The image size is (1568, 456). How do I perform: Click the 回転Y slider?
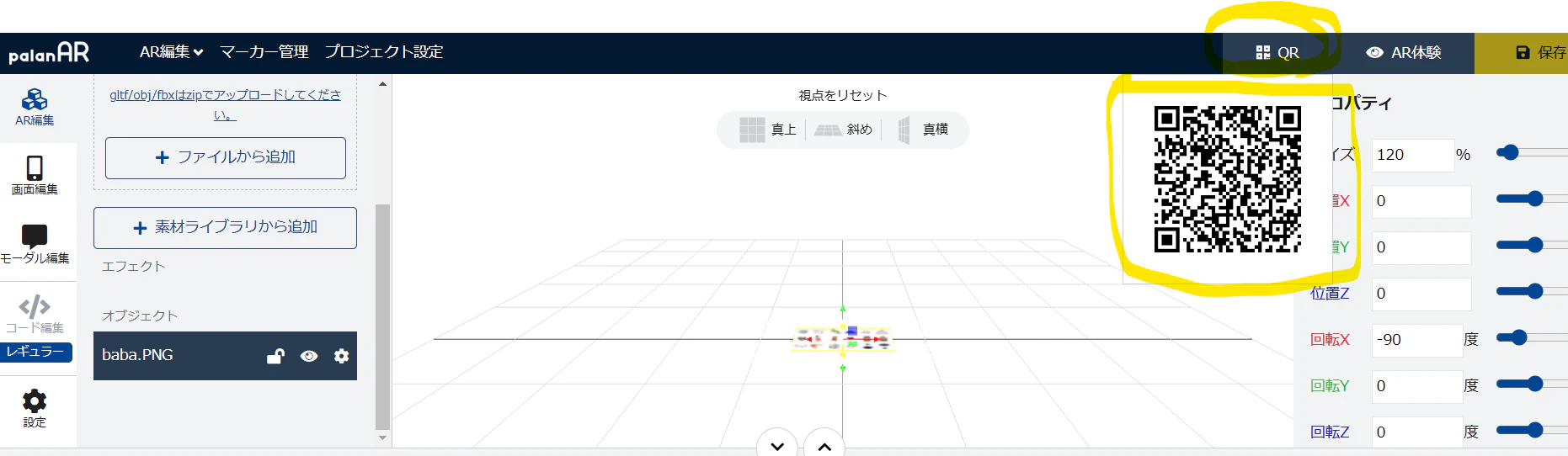1532,384
